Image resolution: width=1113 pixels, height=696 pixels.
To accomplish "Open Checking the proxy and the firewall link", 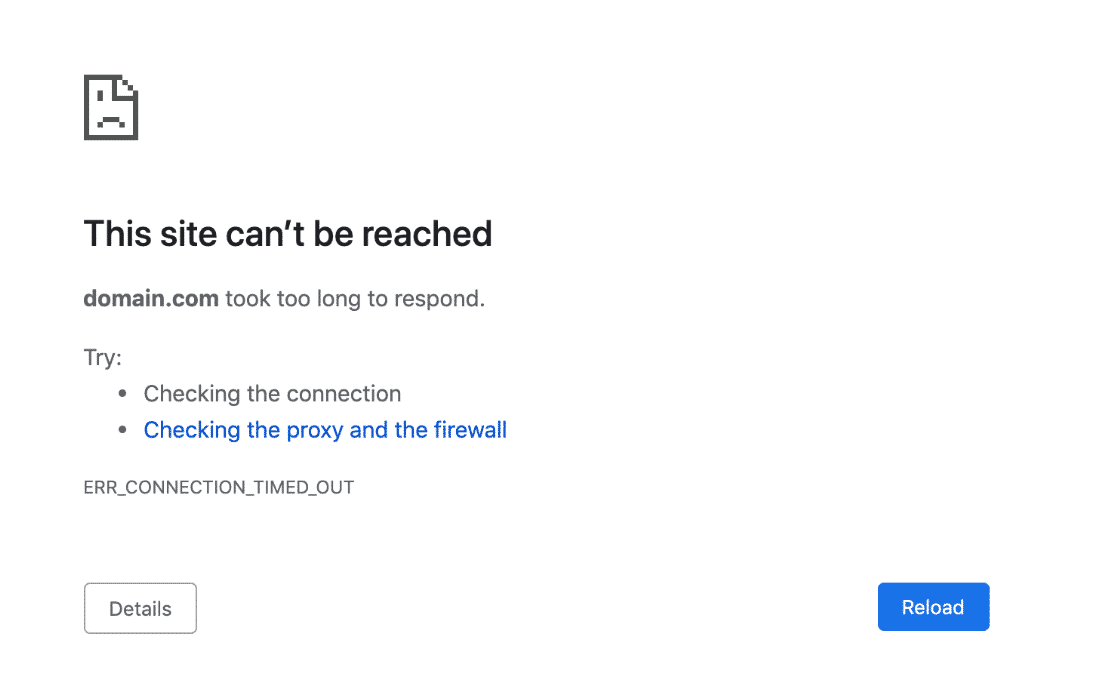I will (x=325, y=430).
